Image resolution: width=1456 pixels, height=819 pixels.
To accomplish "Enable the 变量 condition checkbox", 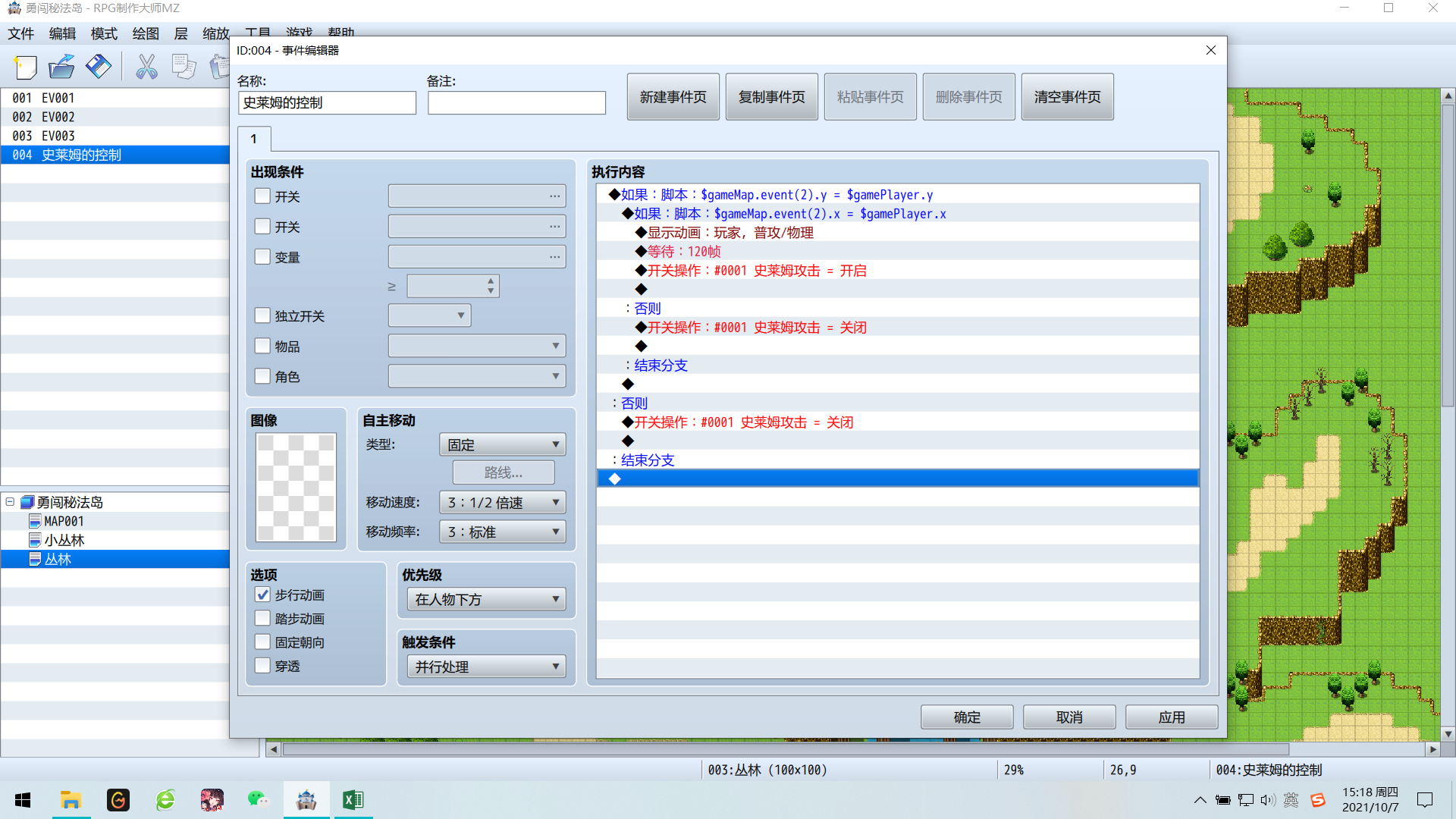I will click(262, 257).
